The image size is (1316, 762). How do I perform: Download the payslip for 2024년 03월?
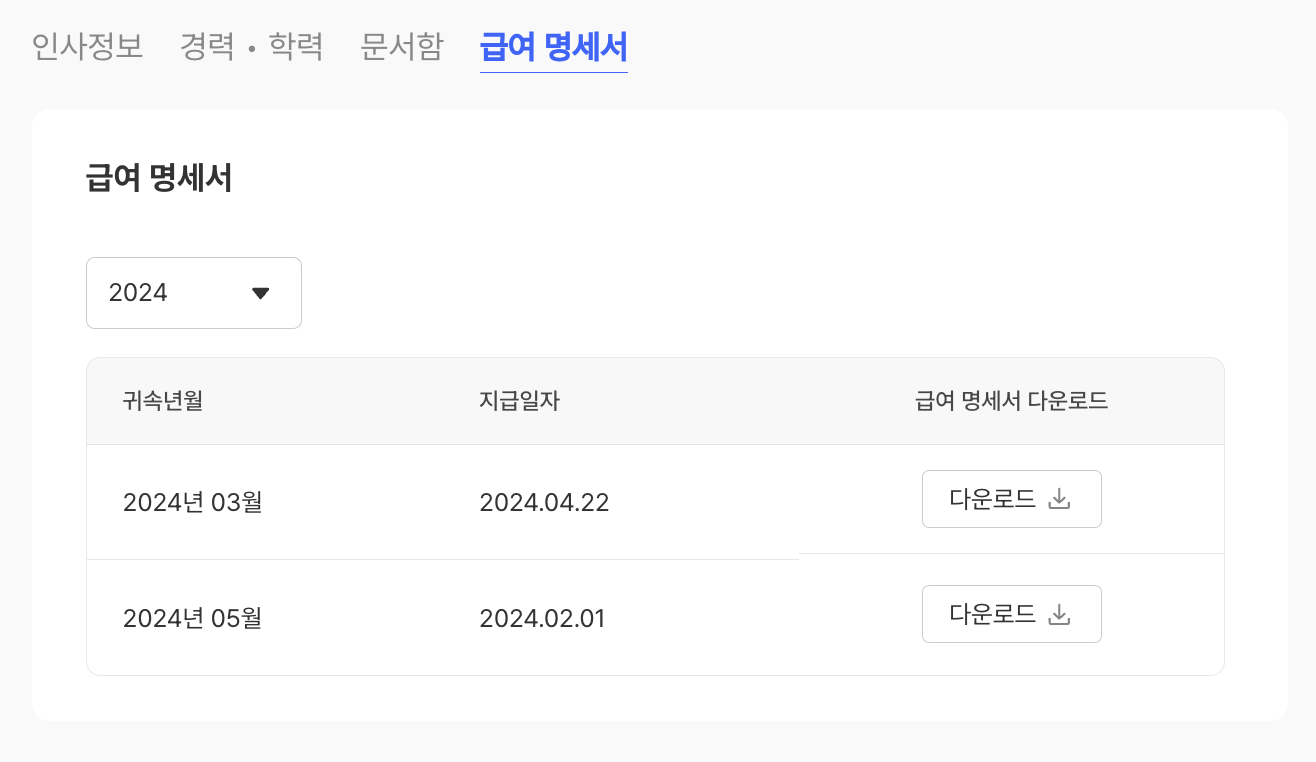[1011, 499]
